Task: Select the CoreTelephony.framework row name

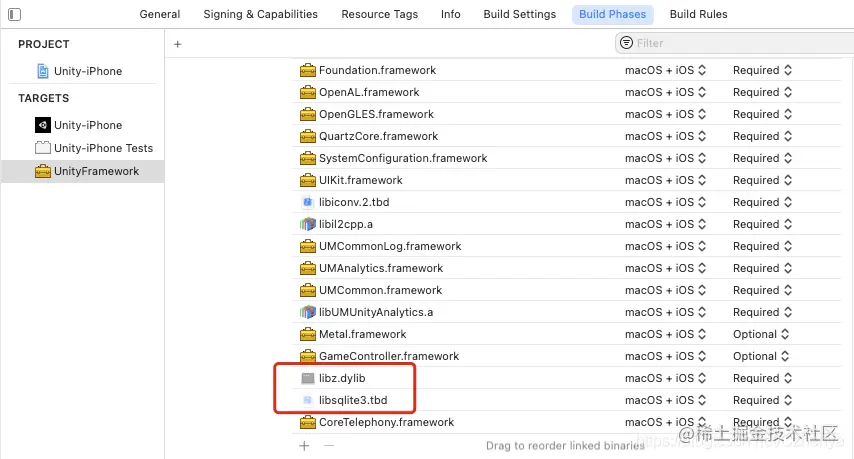Action: (386, 423)
